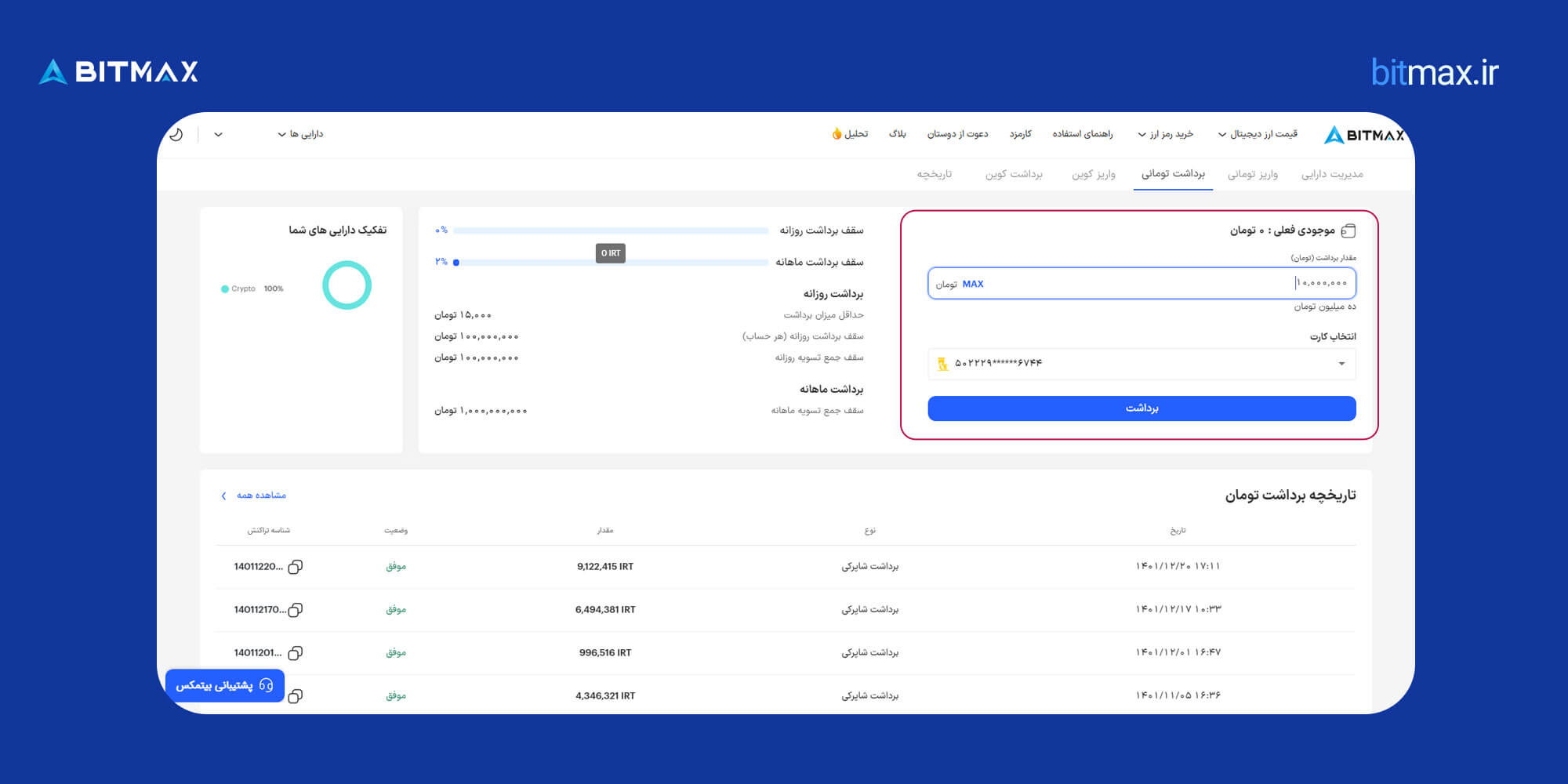The image size is (1568, 784).
Task: Click amount 4,346,321 IRT
Action: coord(605,696)
